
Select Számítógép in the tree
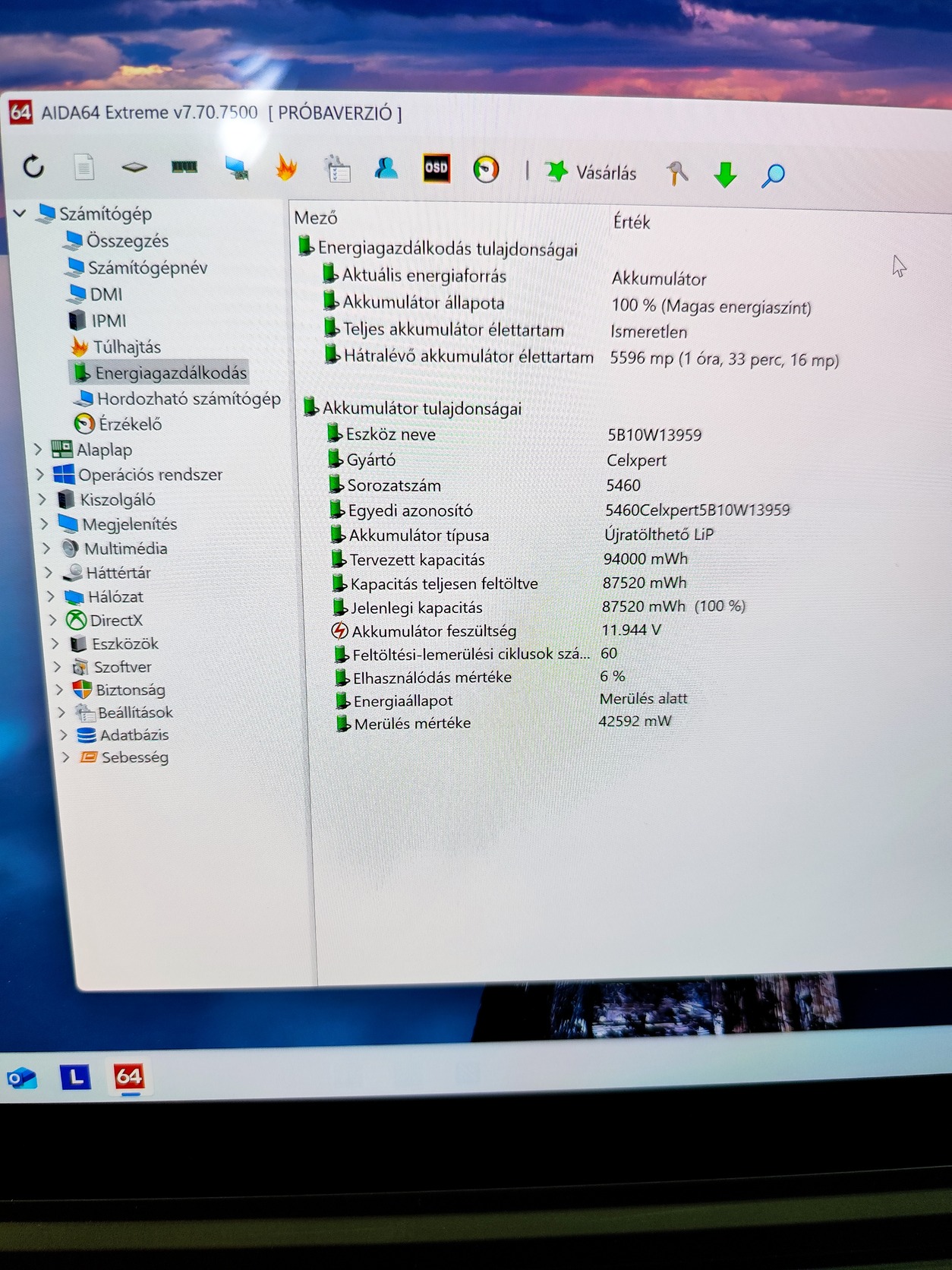(96, 213)
